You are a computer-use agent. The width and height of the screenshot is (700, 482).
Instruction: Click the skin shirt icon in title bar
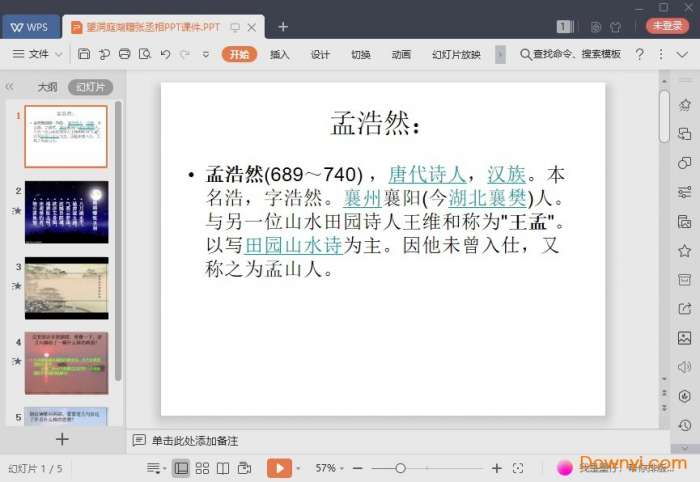click(616, 27)
